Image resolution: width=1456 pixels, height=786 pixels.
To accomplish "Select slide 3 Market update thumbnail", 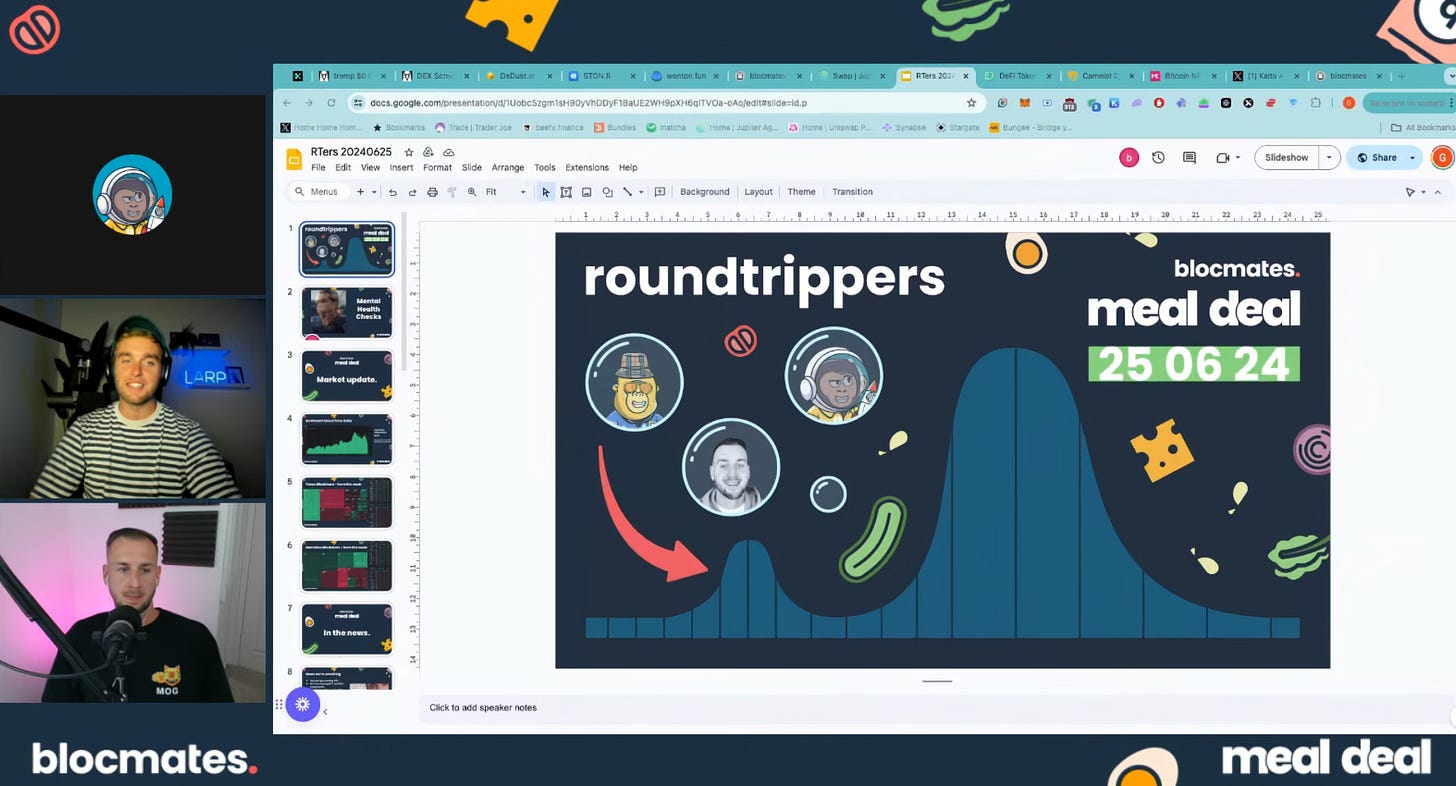I will (347, 376).
